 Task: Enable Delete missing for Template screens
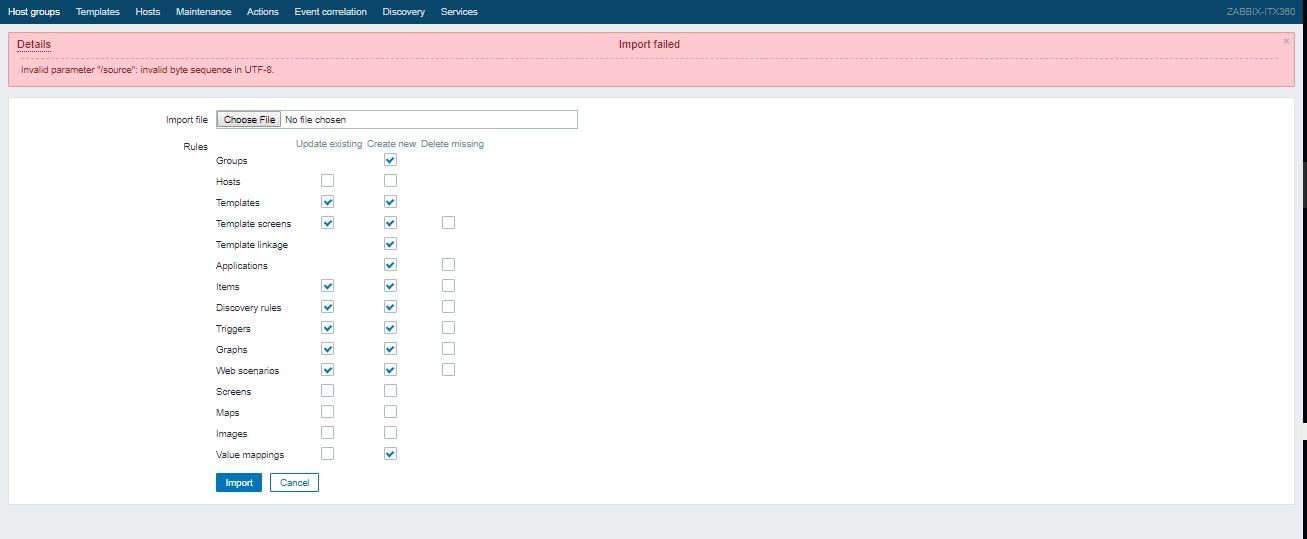click(x=448, y=223)
